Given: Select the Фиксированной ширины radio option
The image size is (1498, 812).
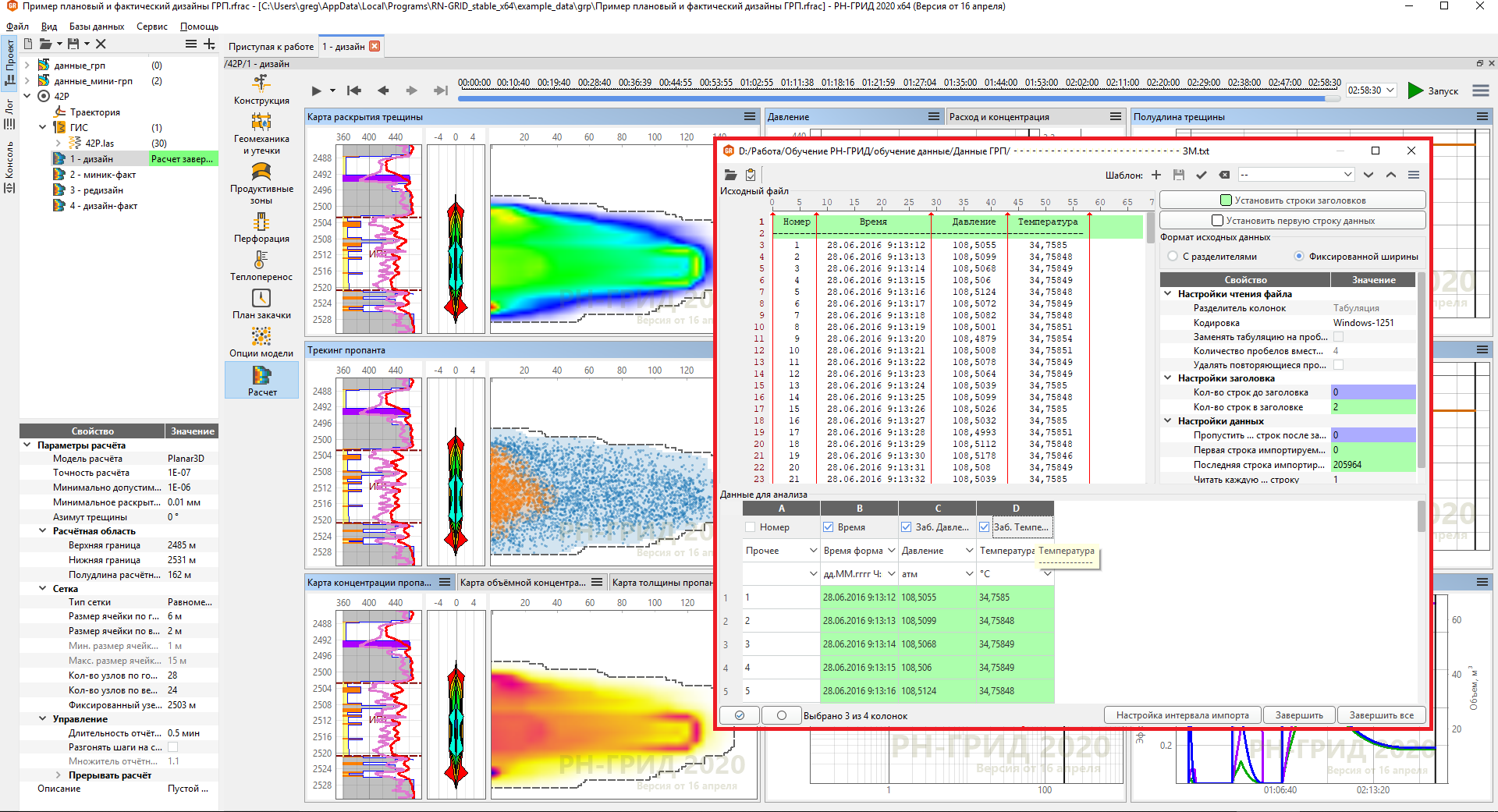Looking at the screenshot, I should pos(1299,256).
